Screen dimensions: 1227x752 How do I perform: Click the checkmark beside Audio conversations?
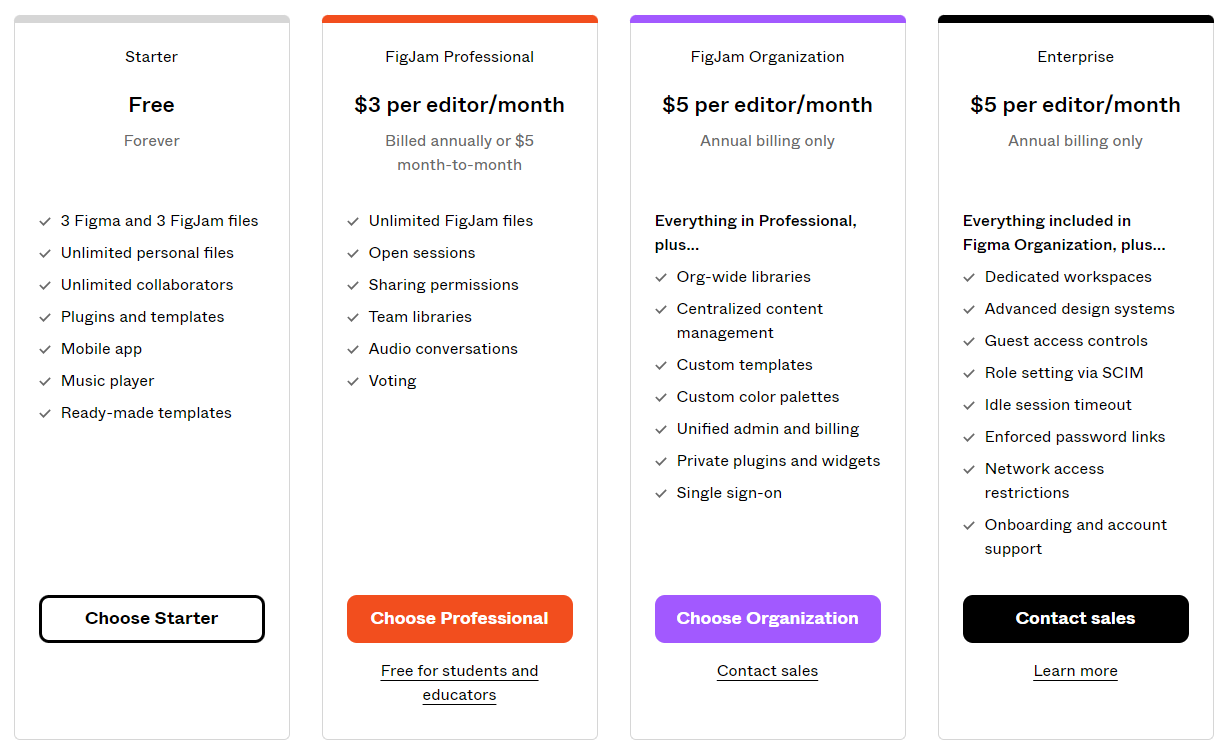coord(353,350)
